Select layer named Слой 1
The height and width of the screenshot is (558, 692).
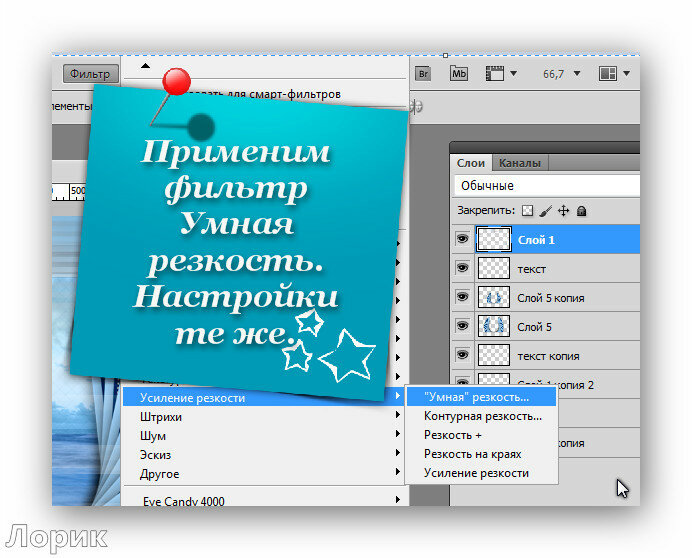tap(536, 240)
